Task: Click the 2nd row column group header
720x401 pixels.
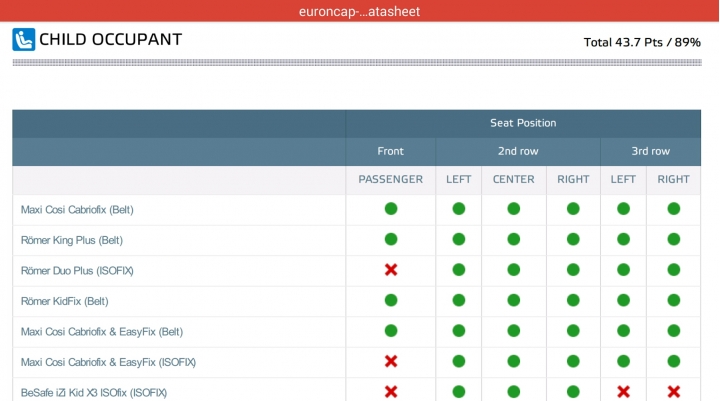Action: pyautogui.click(x=518, y=151)
